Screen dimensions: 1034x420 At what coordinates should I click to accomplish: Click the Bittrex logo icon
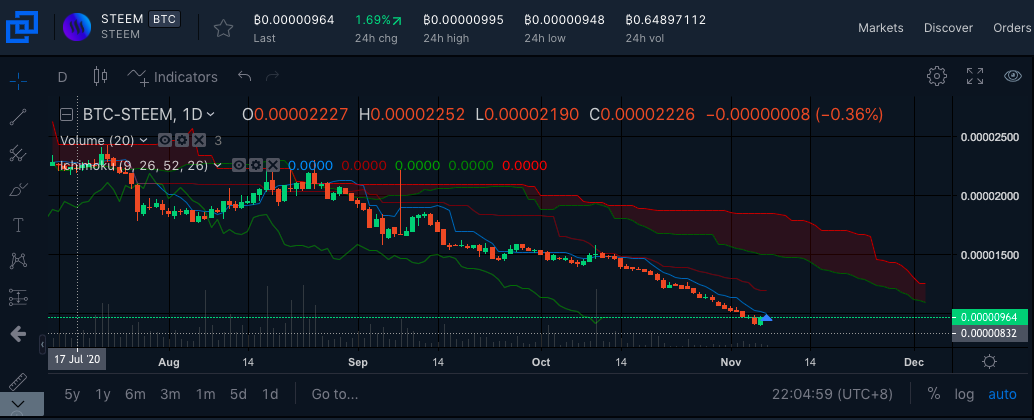coord(22,27)
